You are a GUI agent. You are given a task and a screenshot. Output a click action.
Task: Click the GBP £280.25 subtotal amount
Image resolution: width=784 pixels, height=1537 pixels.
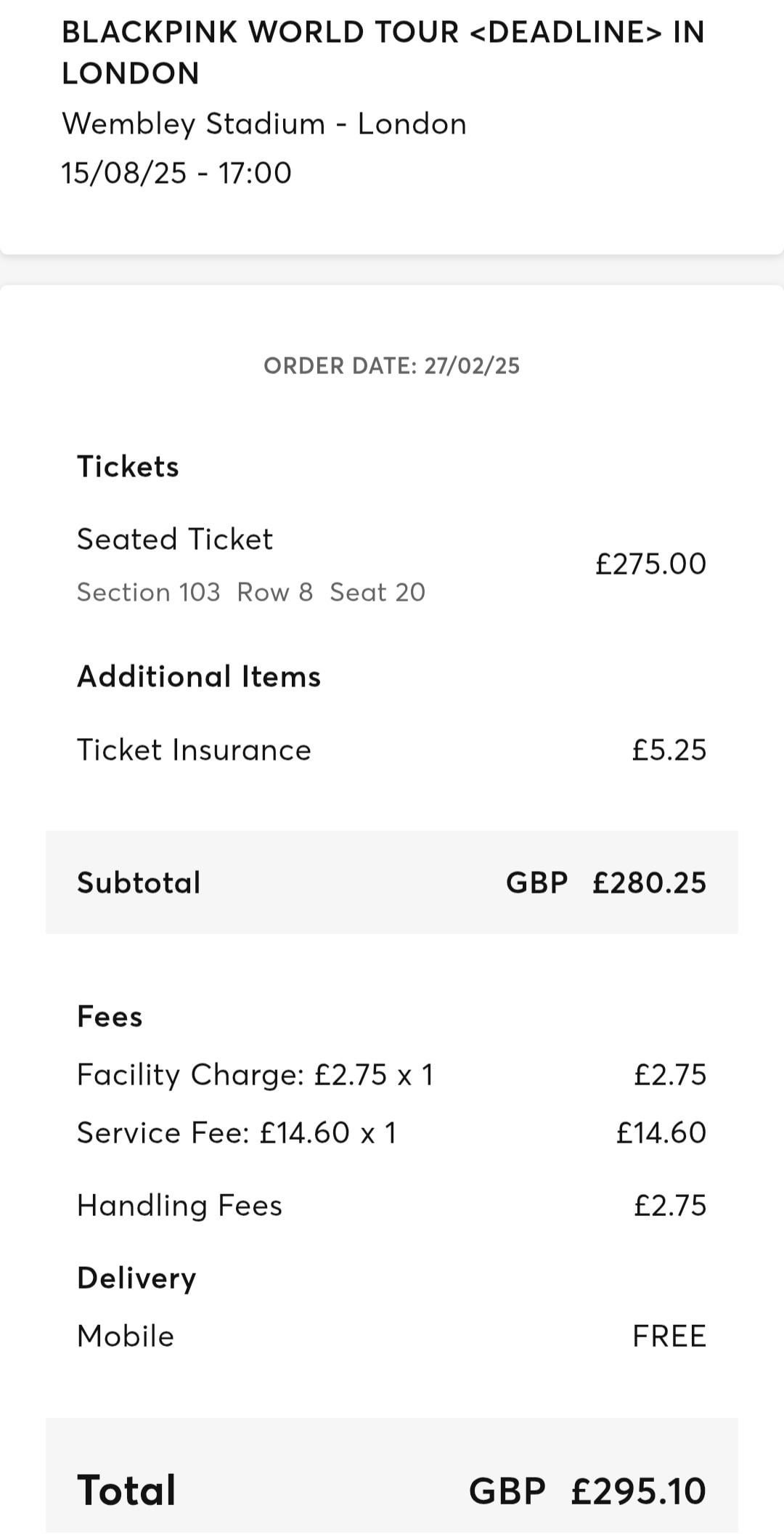605,883
